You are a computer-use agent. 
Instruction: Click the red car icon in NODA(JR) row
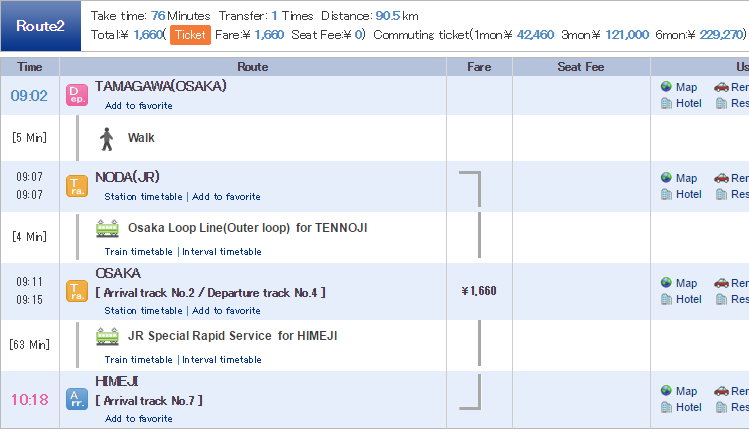pyautogui.click(x=721, y=178)
